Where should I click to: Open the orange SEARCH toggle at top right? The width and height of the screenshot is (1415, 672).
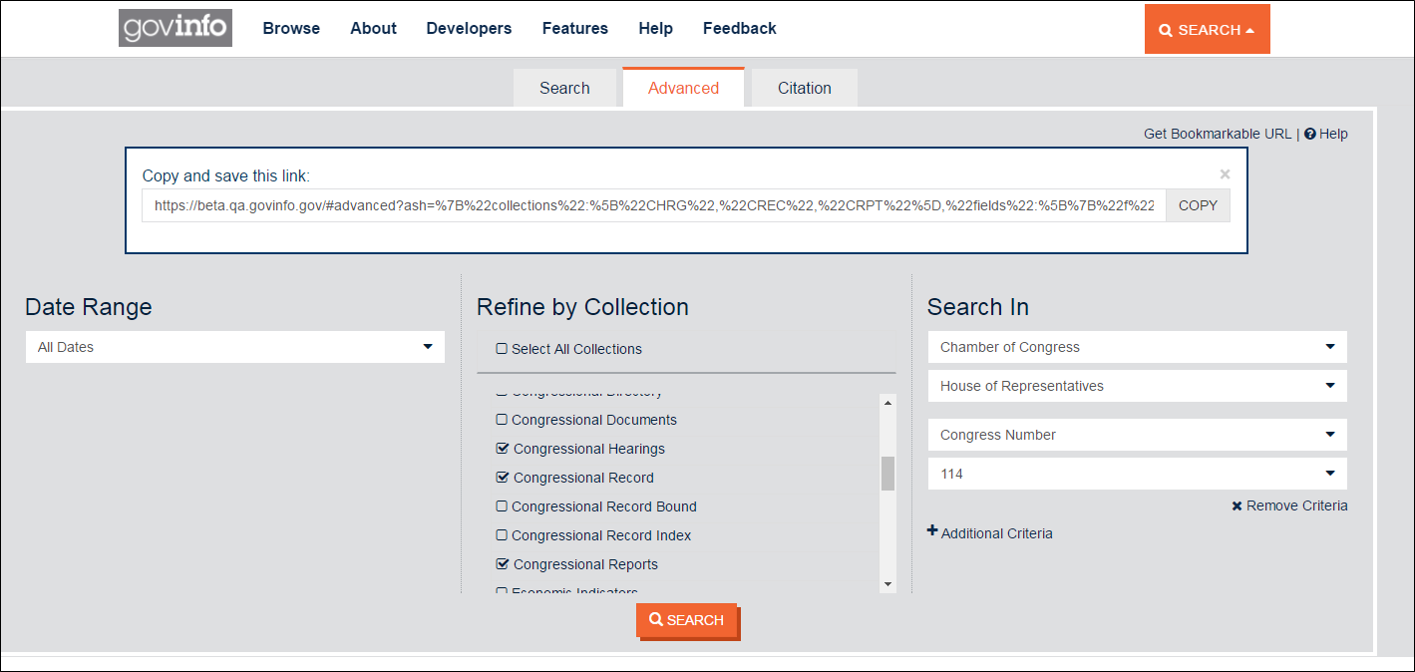coord(1206,30)
